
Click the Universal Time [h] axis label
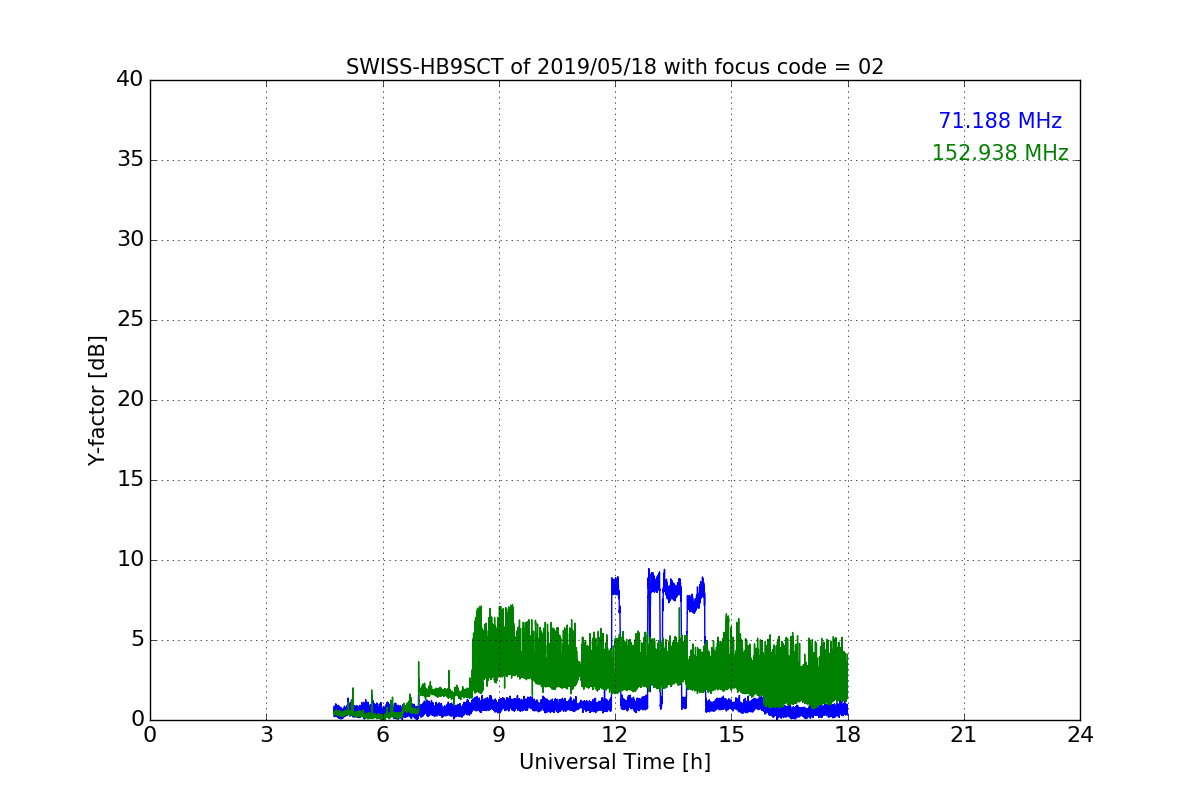pos(615,762)
